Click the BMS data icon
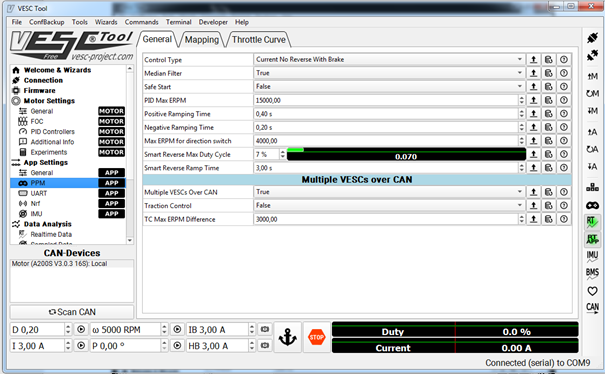605x374 pixels. (592, 273)
